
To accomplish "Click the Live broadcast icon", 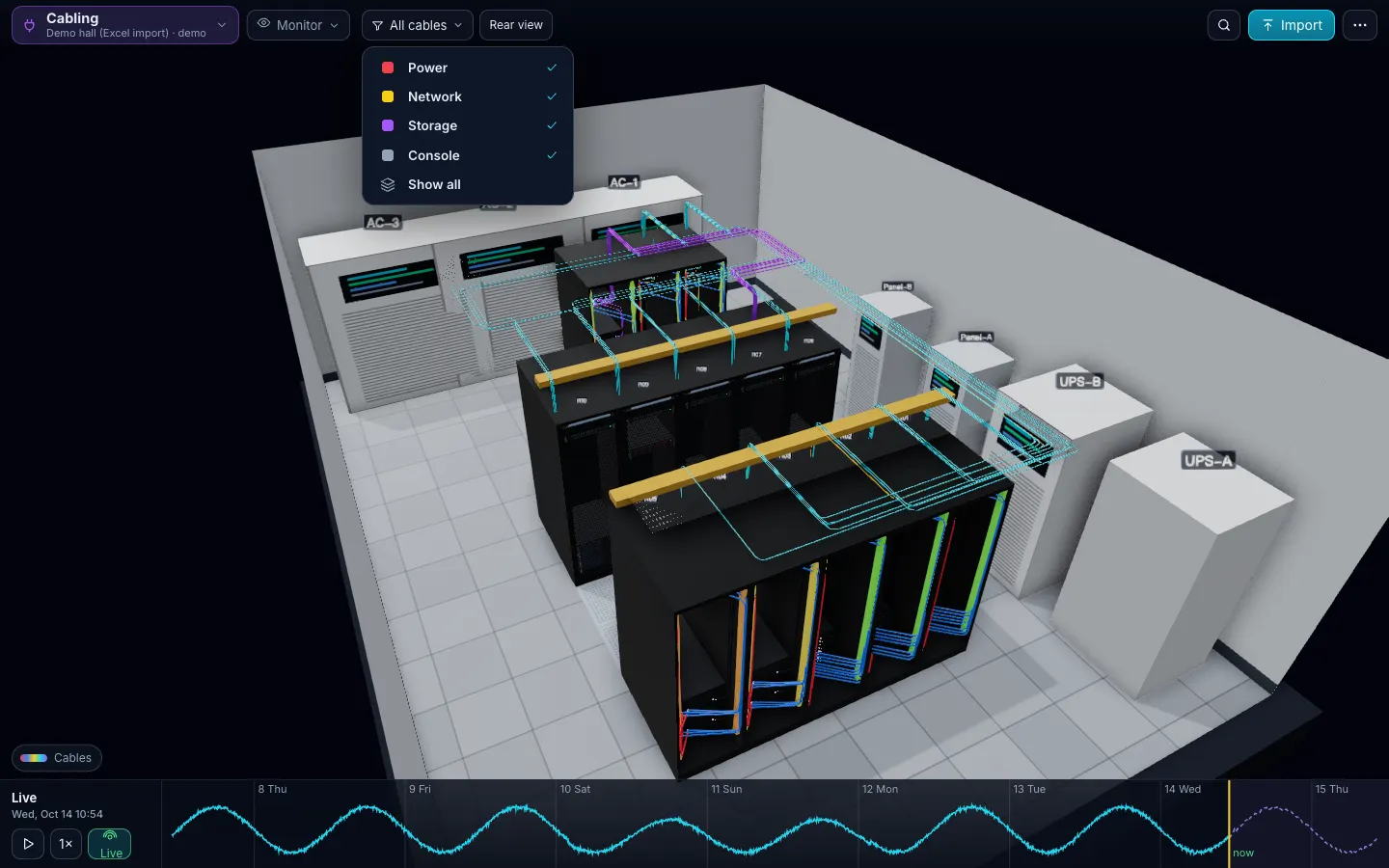I will click(x=110, y=836).
